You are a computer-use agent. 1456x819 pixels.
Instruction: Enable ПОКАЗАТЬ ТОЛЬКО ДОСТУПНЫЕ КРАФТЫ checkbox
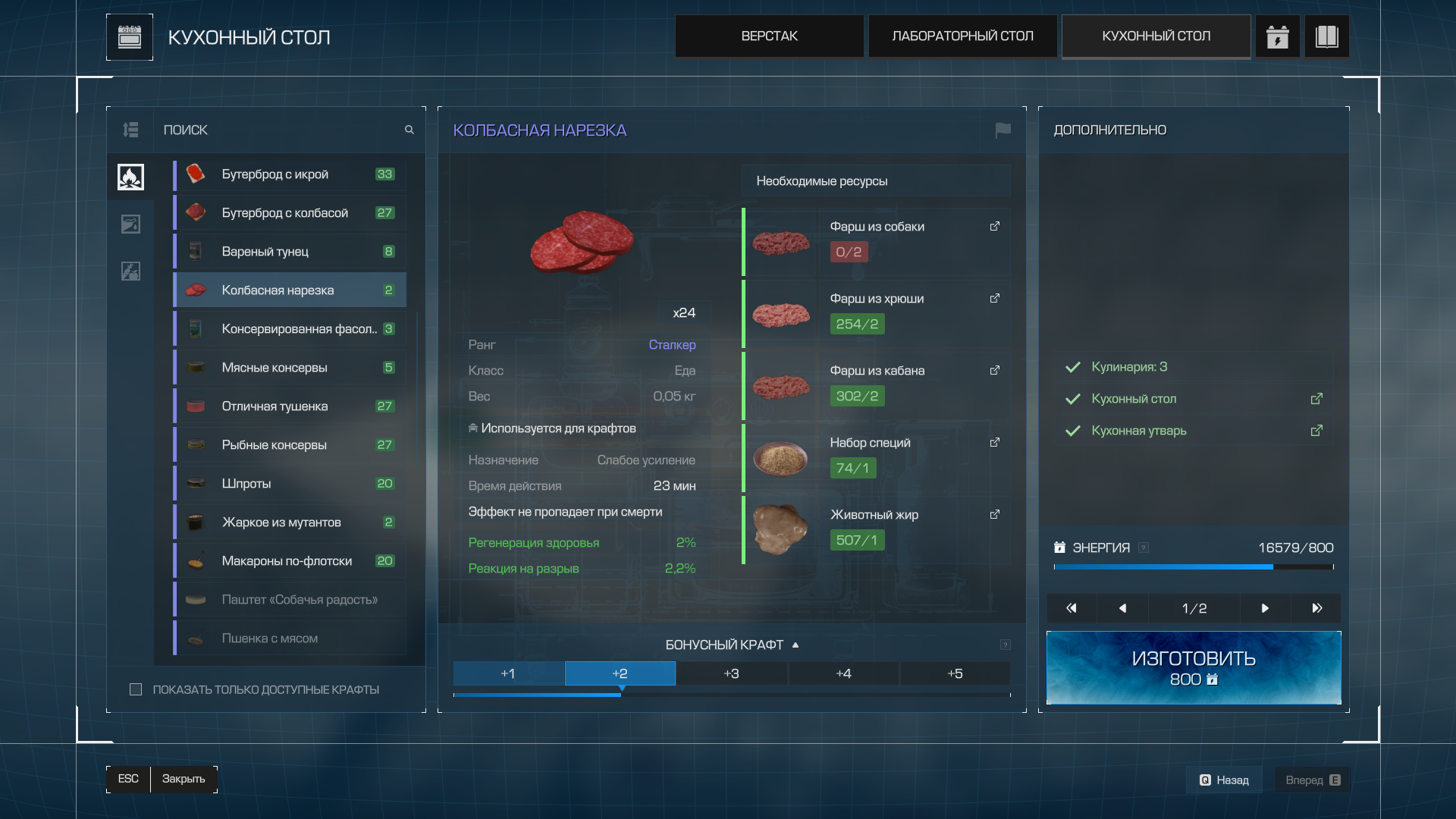pos(136,689)
